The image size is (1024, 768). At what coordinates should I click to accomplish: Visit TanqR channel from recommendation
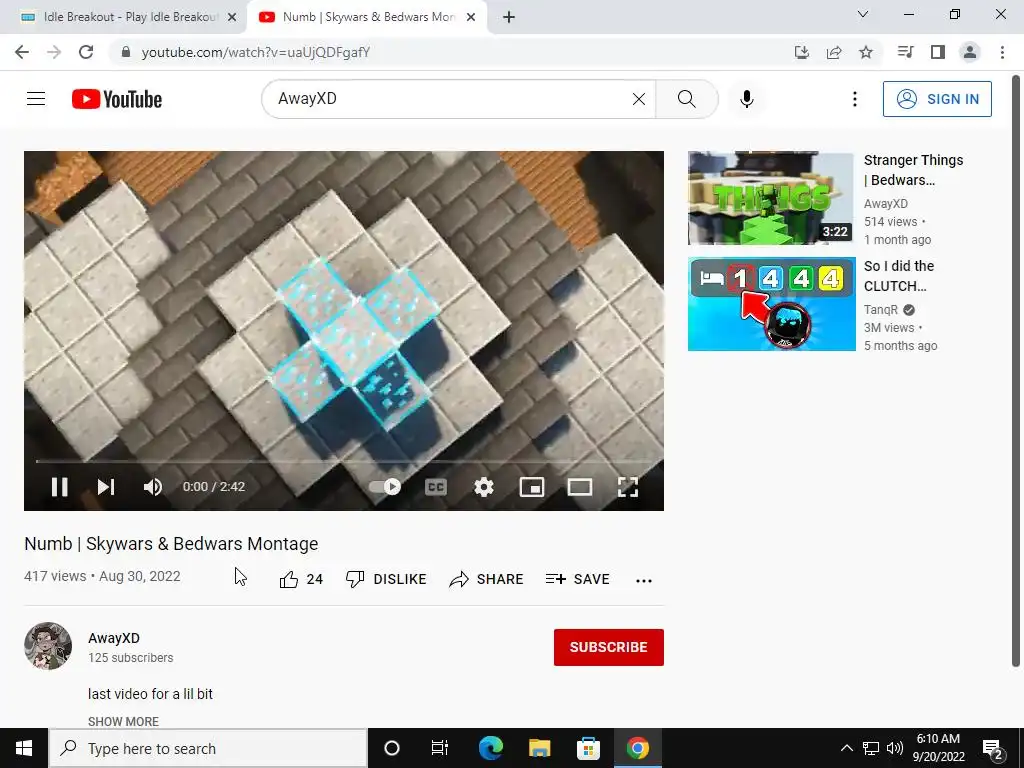click(881, 310)
